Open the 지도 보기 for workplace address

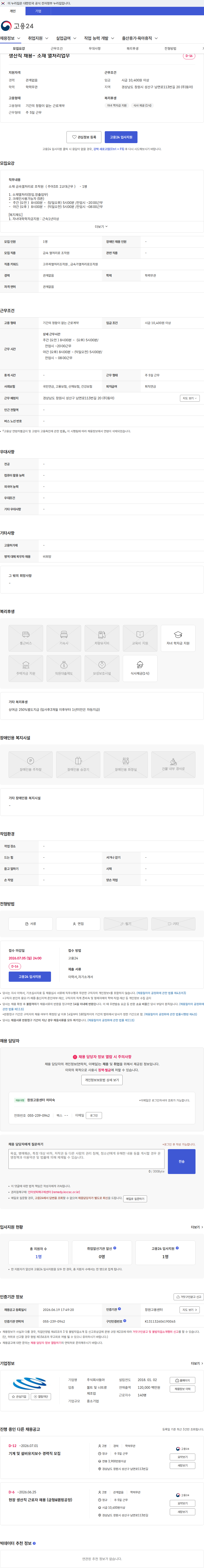pyautogui.click(x=189, y=398)
